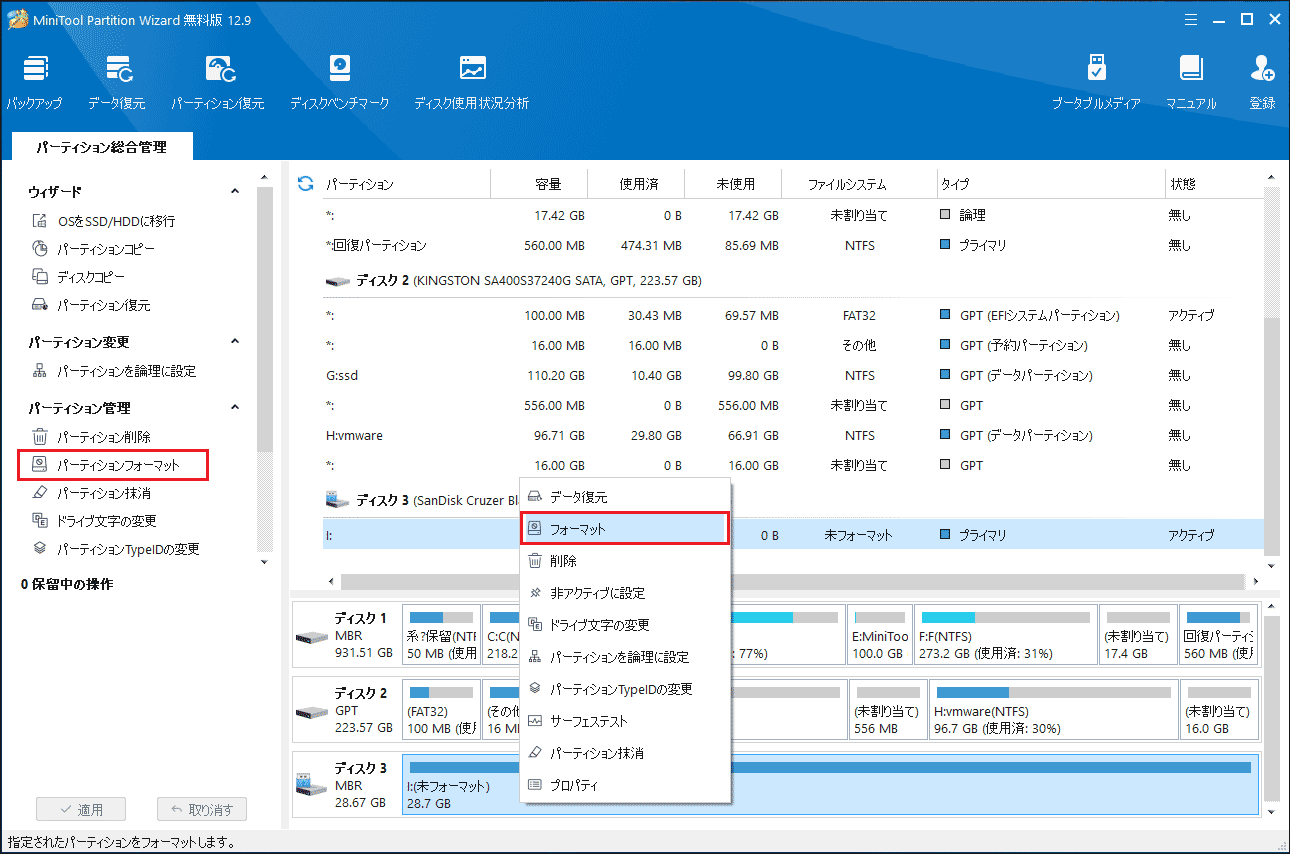Choose パーティション抹消 in the context menu
This screenshot has width=1290, height=854.
tap(625, 753)
